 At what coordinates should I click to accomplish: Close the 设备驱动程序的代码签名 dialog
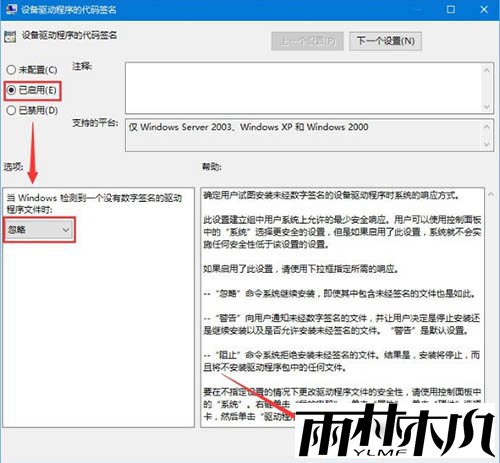[x=484, y=9]
